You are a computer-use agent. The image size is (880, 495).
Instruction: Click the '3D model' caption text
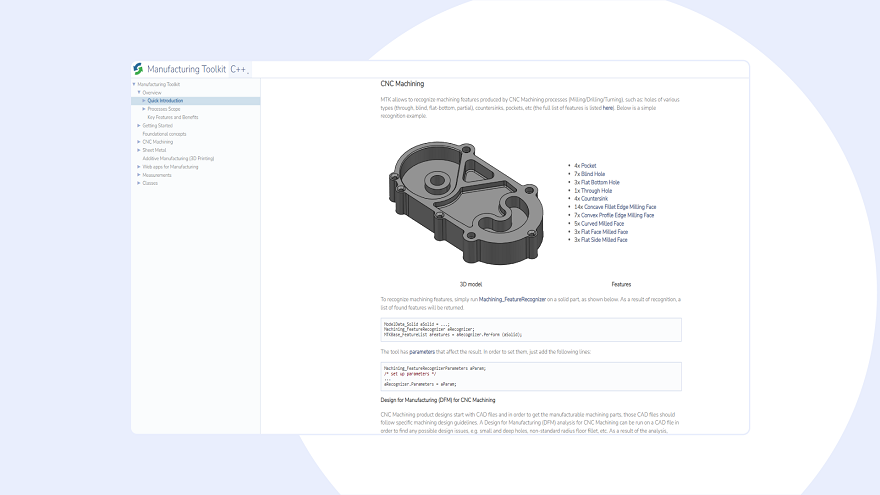471,285
